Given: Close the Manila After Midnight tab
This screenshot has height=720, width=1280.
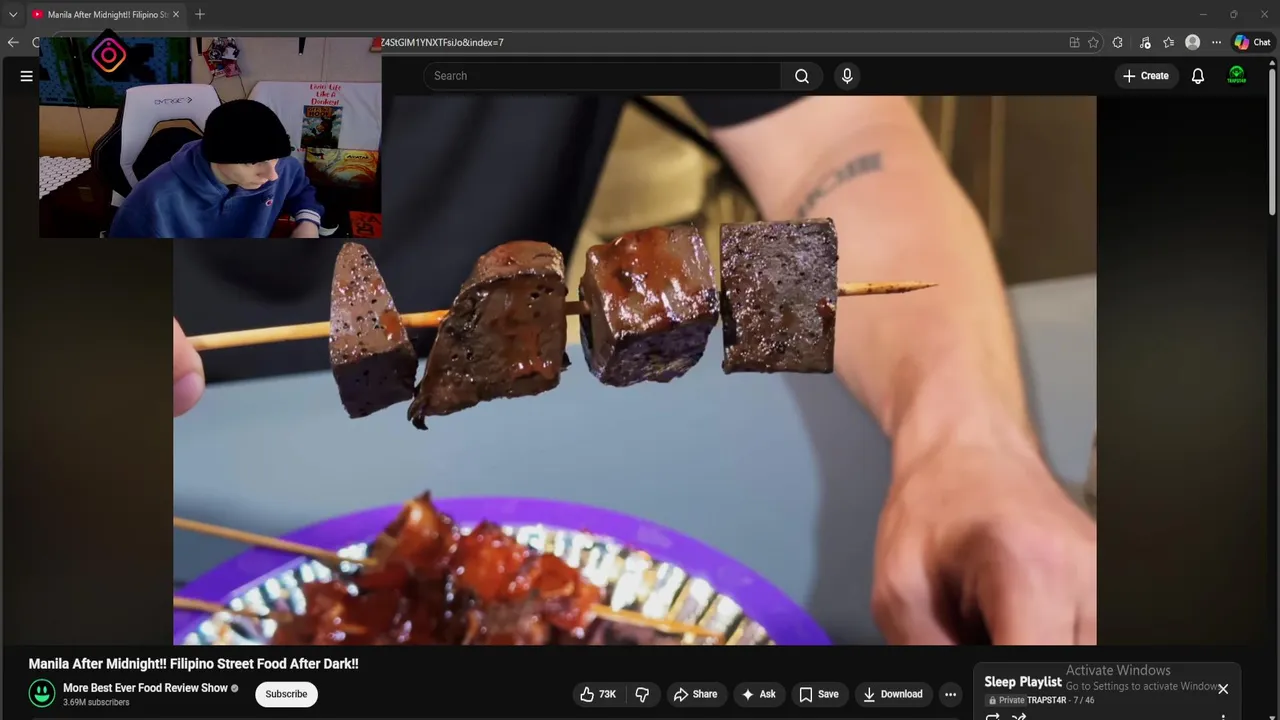Looking at the screenshot, I should (x=176, y=14).
